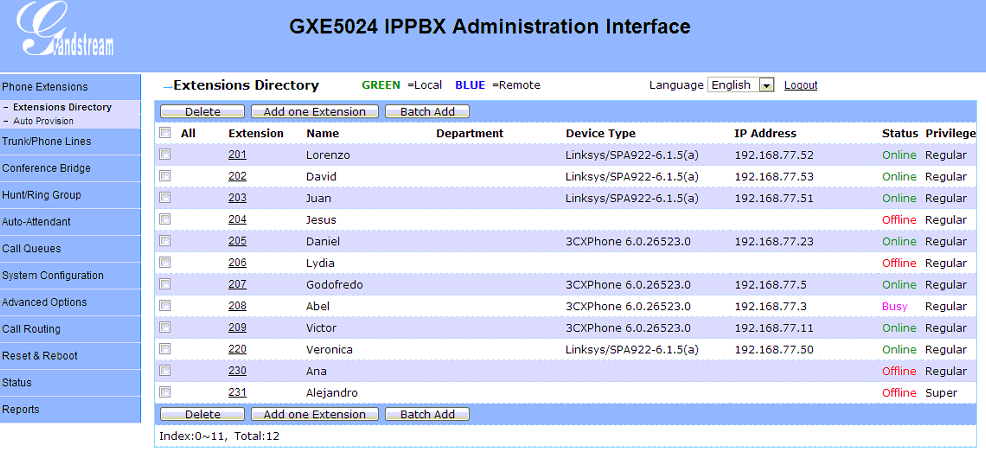Click top Add one Extension button
This screenshot has width=986, height=451.
314,111
